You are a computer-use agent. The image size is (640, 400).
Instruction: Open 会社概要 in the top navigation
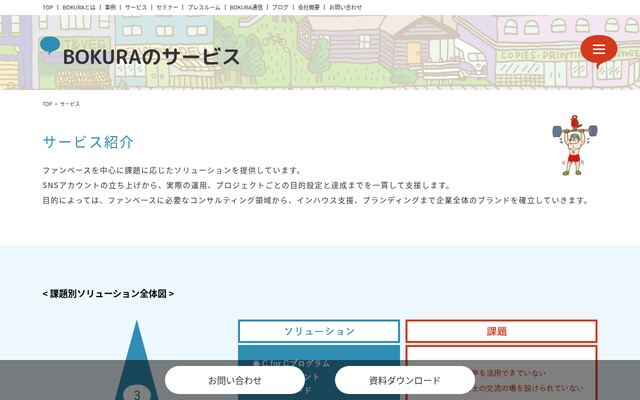[x=309, y=7]
